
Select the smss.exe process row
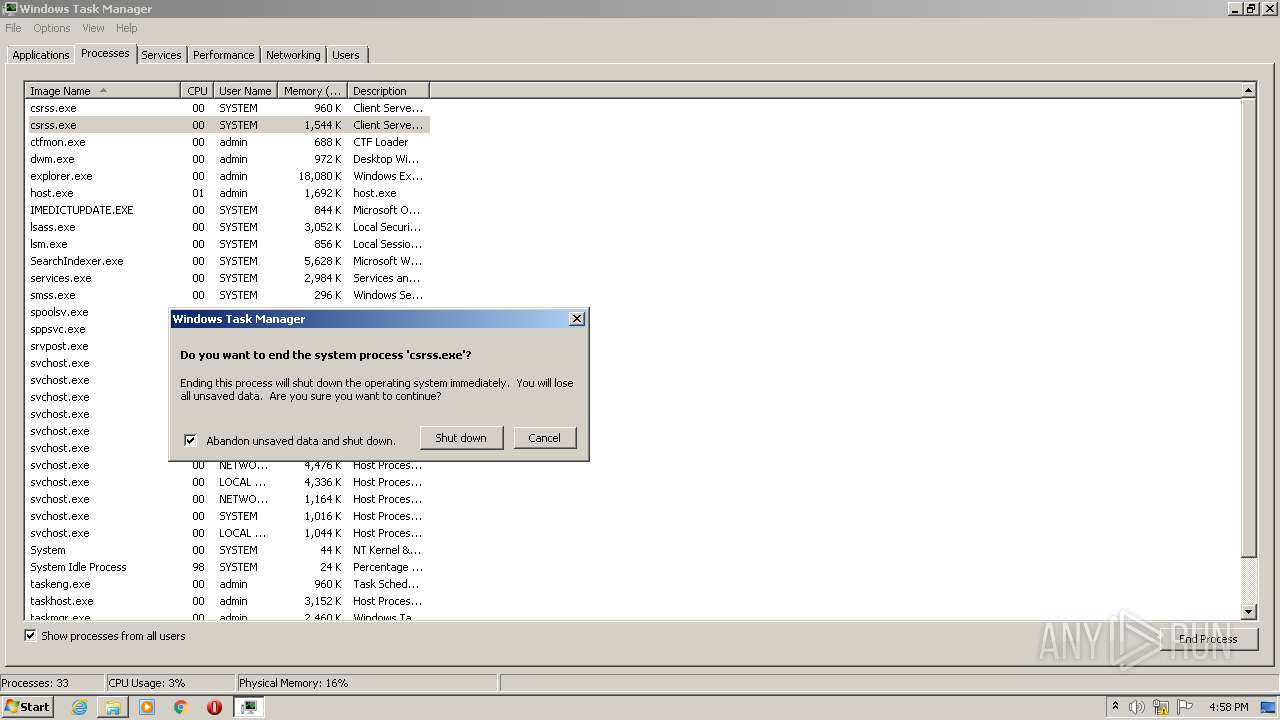tap(228, 295)
